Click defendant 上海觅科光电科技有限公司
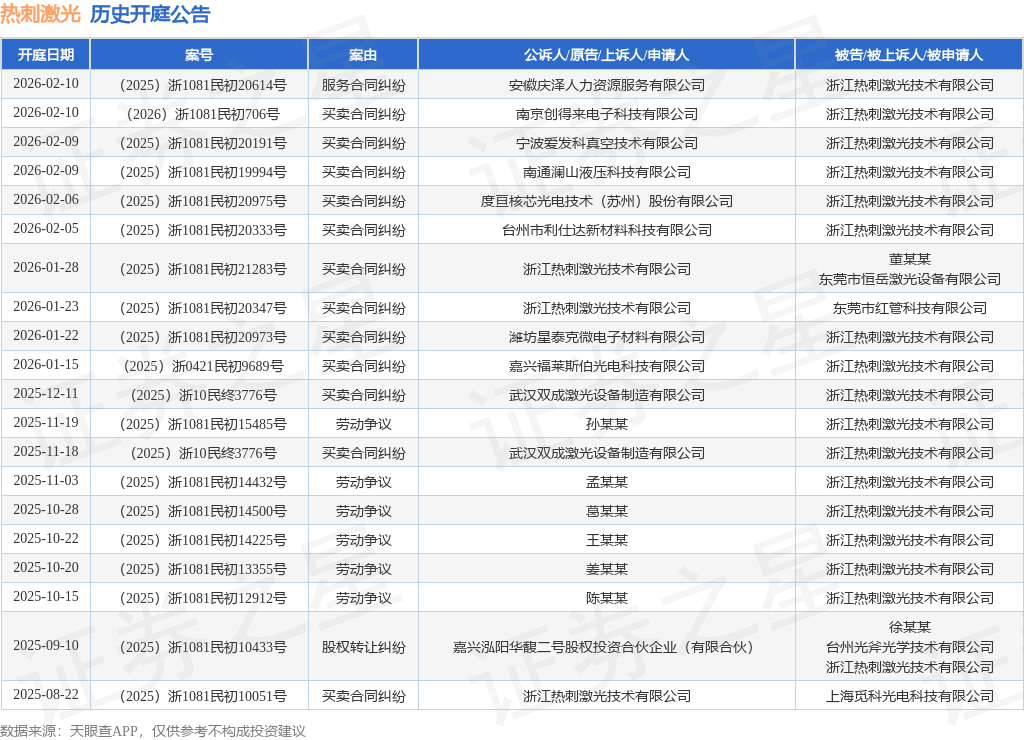The image size is (1024, 740). (910, 696)
